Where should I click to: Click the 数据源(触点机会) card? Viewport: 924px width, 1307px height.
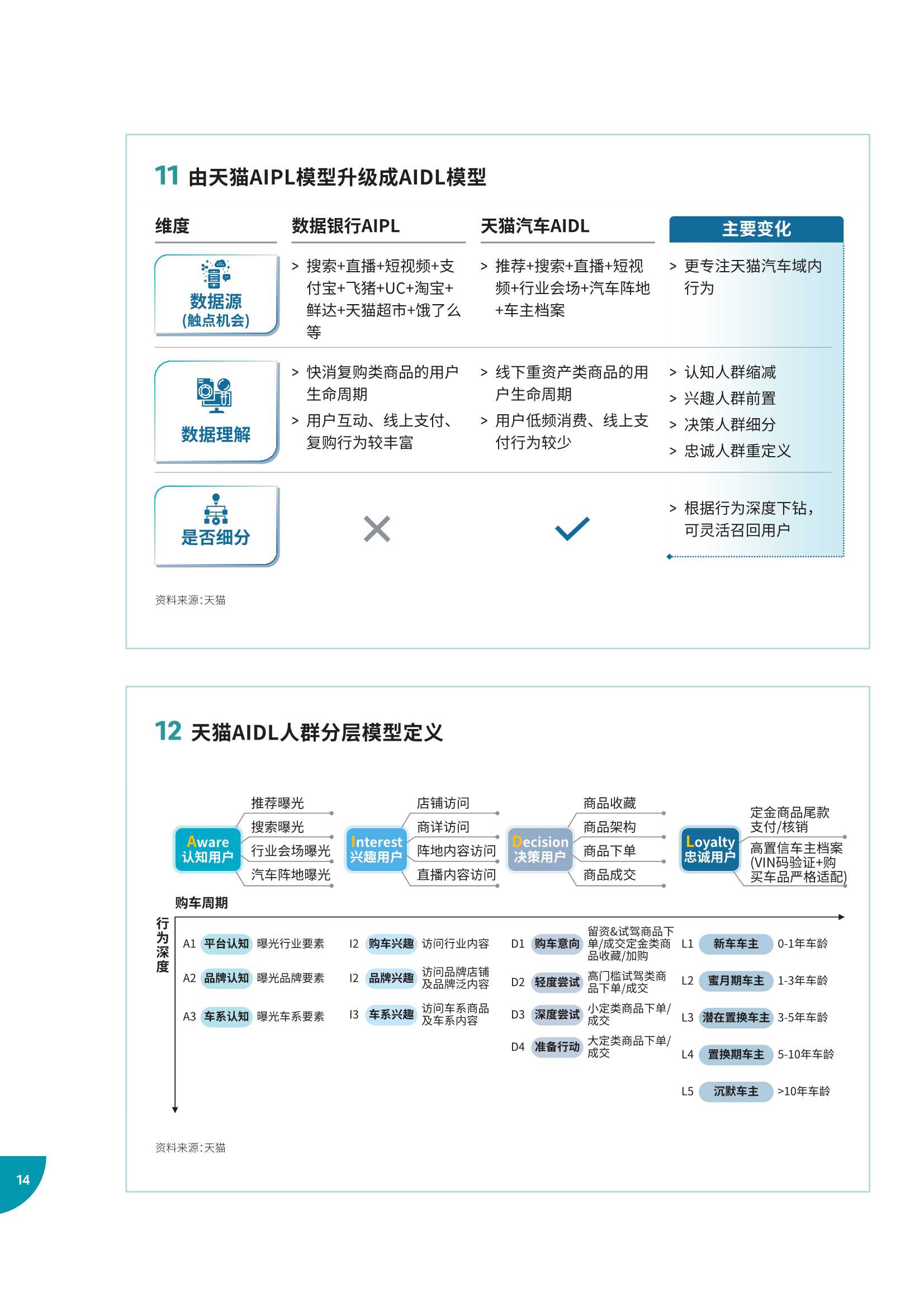tap(216, 295)
